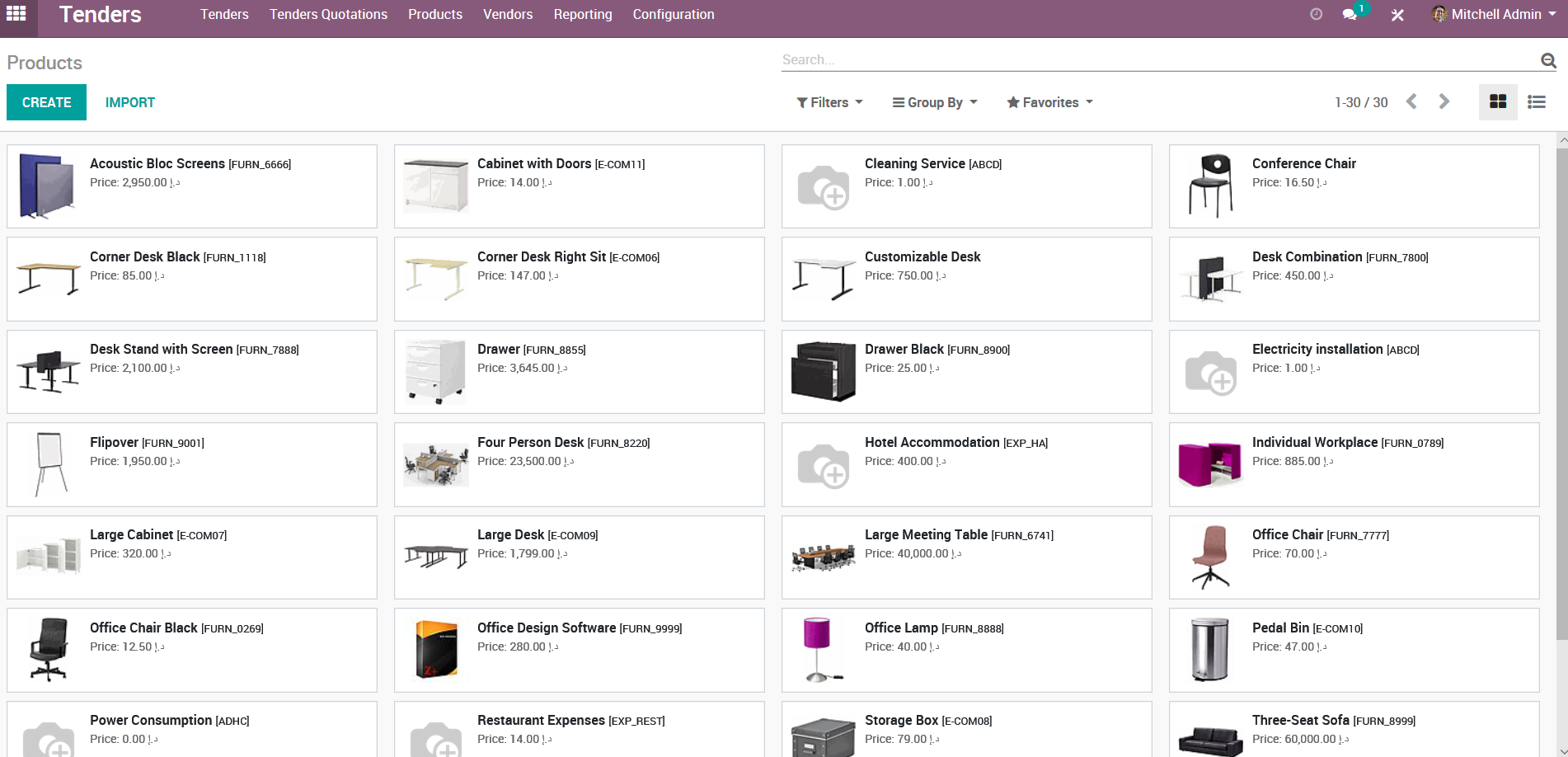Viewport: 1568px width, 757px height.
Task: Go to the previous page arrow
Action: point(1411,101)
